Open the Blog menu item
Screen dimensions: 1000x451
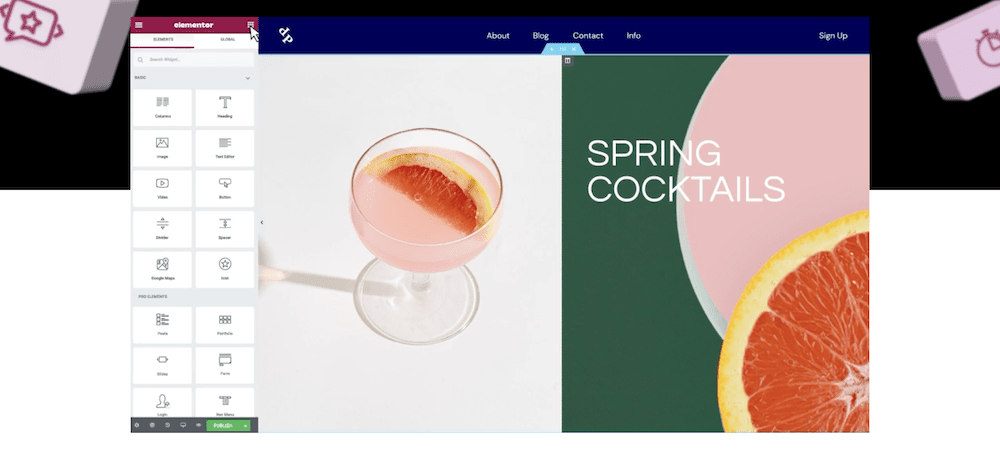click(541, 36)
